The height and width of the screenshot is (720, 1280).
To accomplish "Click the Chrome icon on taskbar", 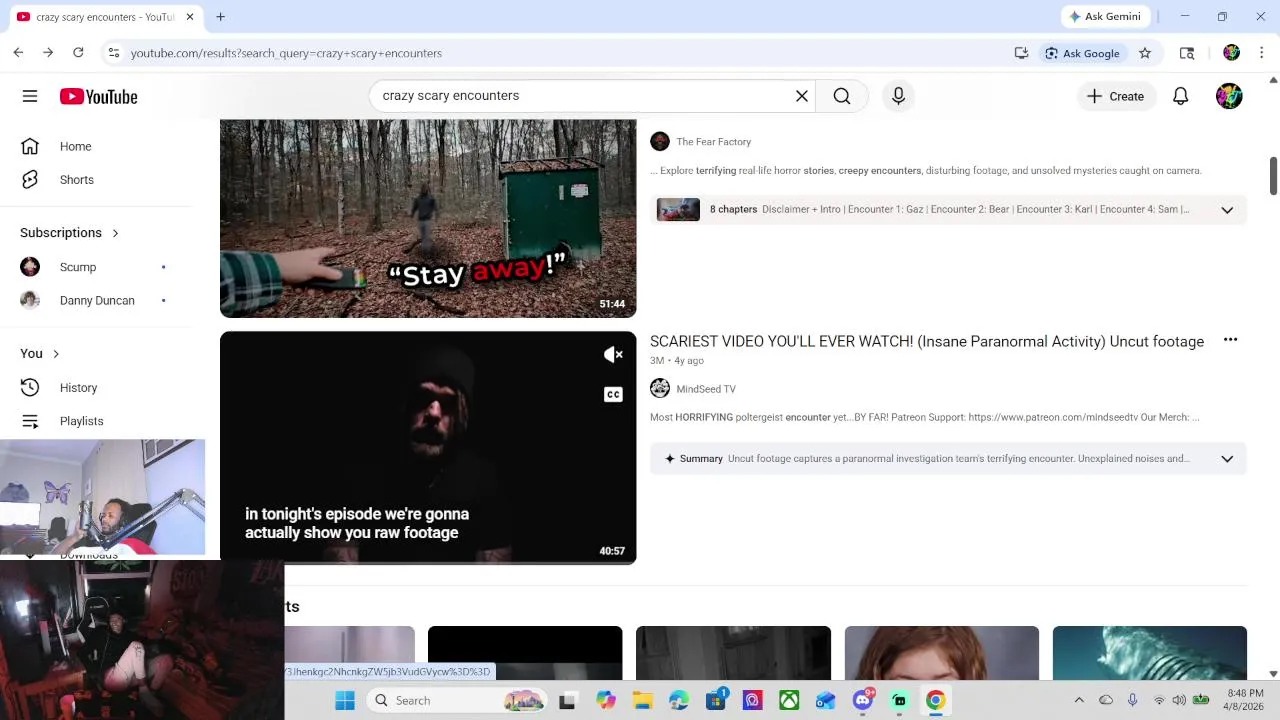I will [936, 700].
